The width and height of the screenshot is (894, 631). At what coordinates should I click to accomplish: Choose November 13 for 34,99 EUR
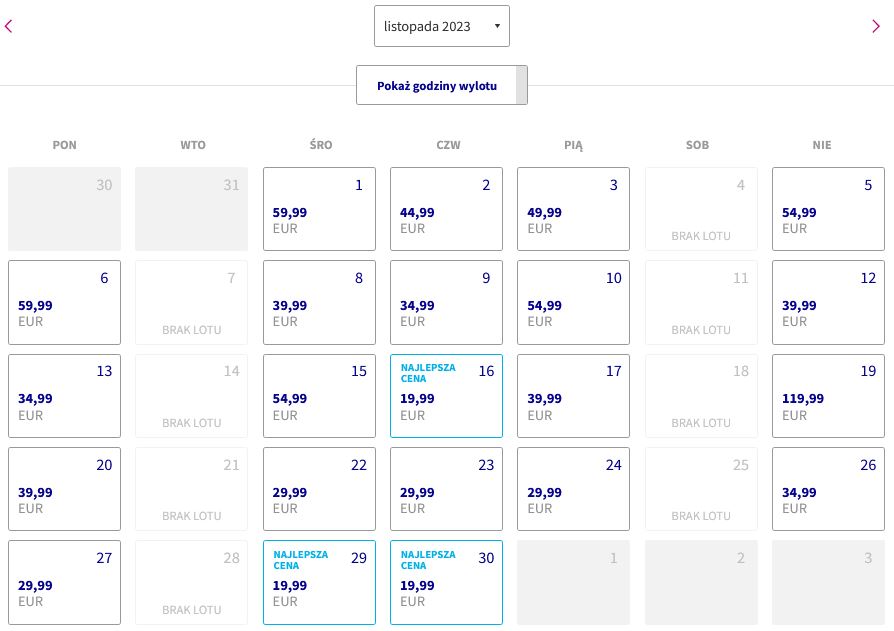pos(64,396)
